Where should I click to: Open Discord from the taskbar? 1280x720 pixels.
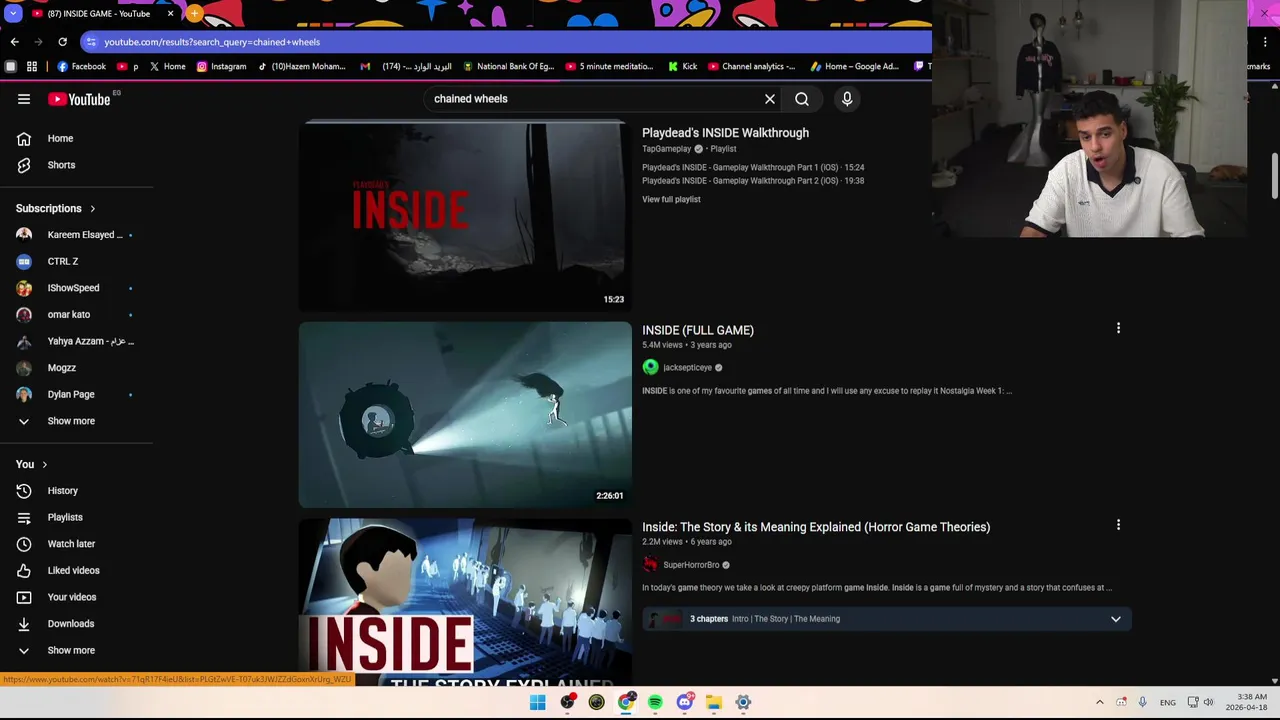684,702
